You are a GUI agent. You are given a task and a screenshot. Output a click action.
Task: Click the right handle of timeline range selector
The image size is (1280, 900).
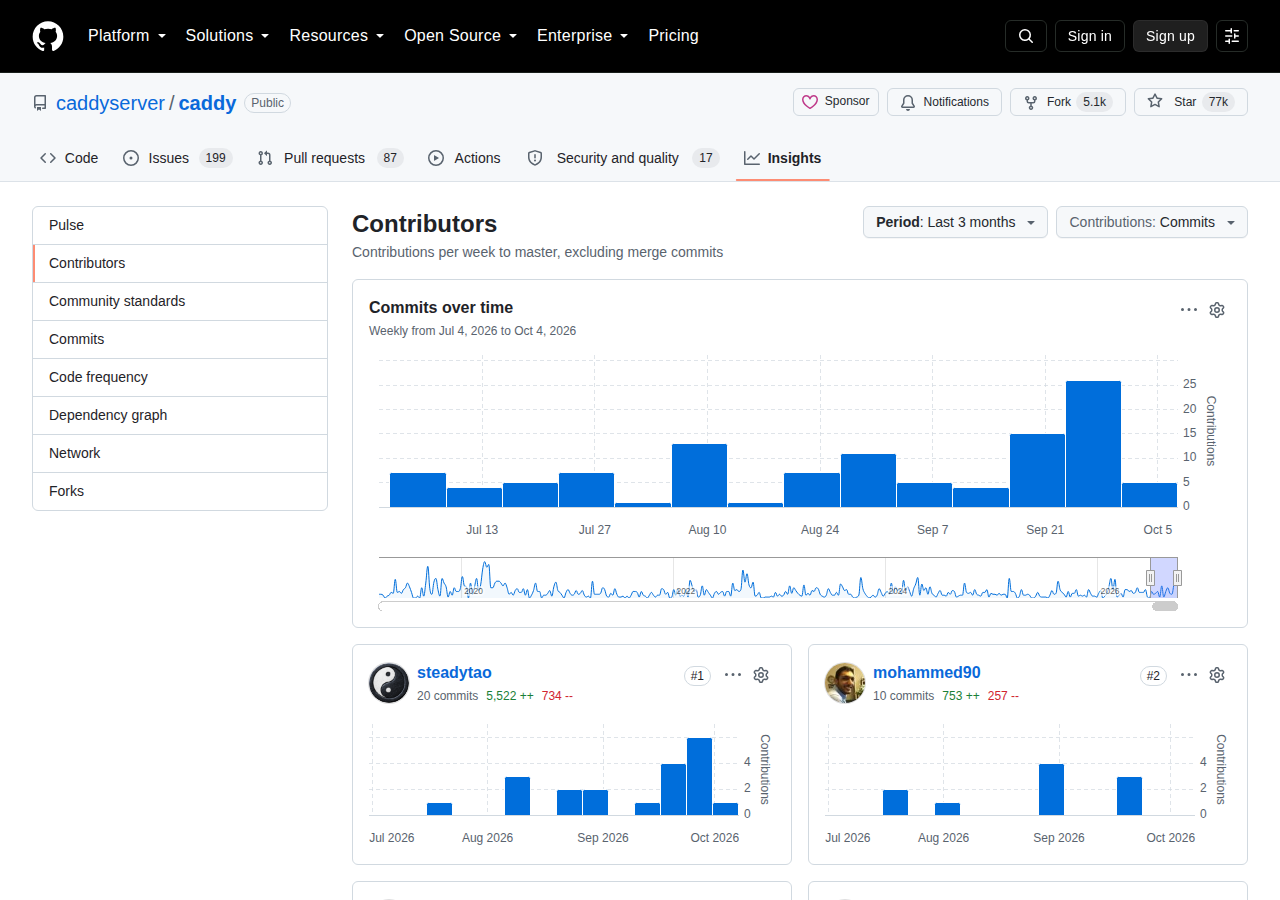[x=1177, y=578]
